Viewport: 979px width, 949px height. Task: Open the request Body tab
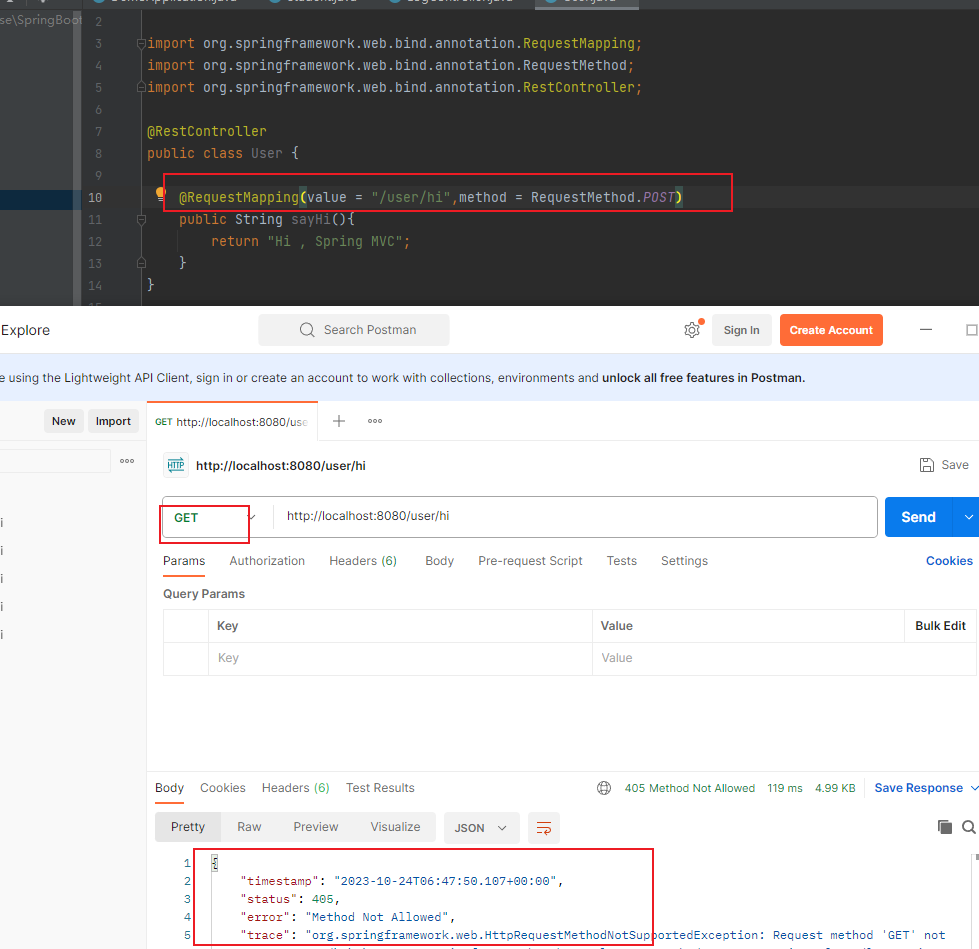[439, 561]
